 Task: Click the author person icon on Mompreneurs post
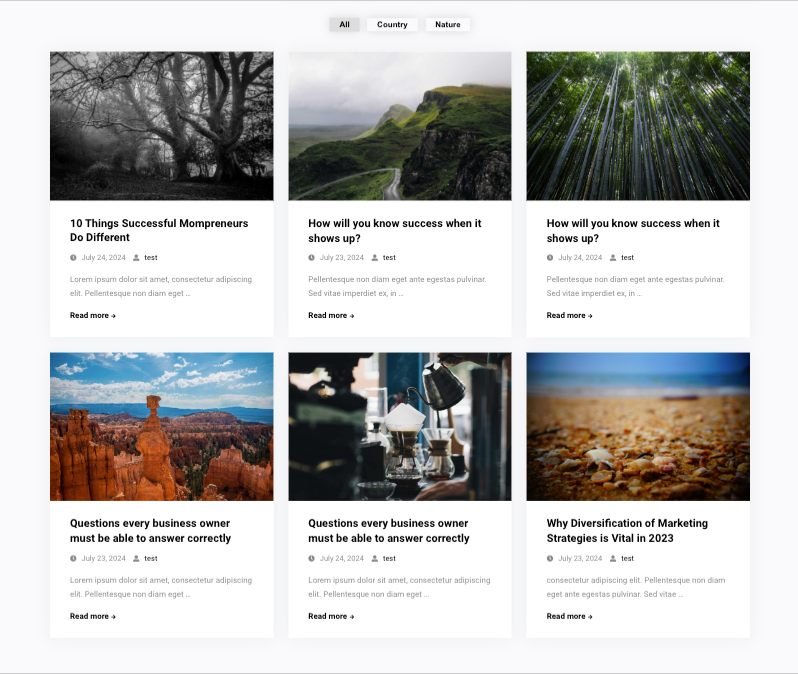136,258
